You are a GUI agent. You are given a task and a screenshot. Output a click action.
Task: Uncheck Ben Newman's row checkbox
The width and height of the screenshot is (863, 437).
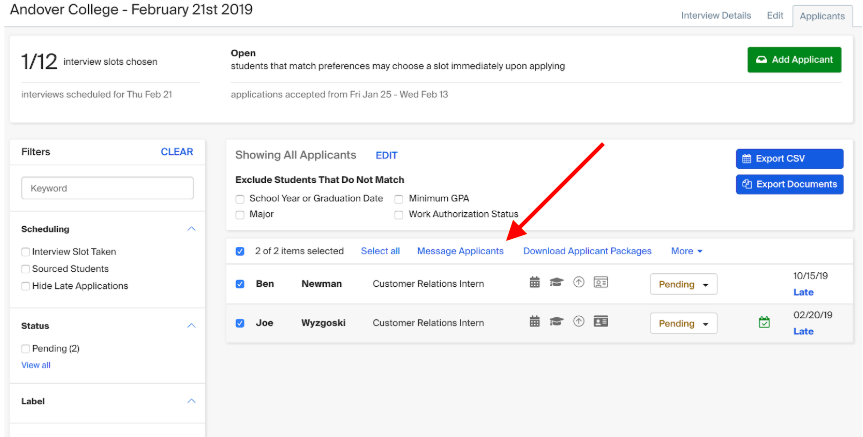[240, 284]
